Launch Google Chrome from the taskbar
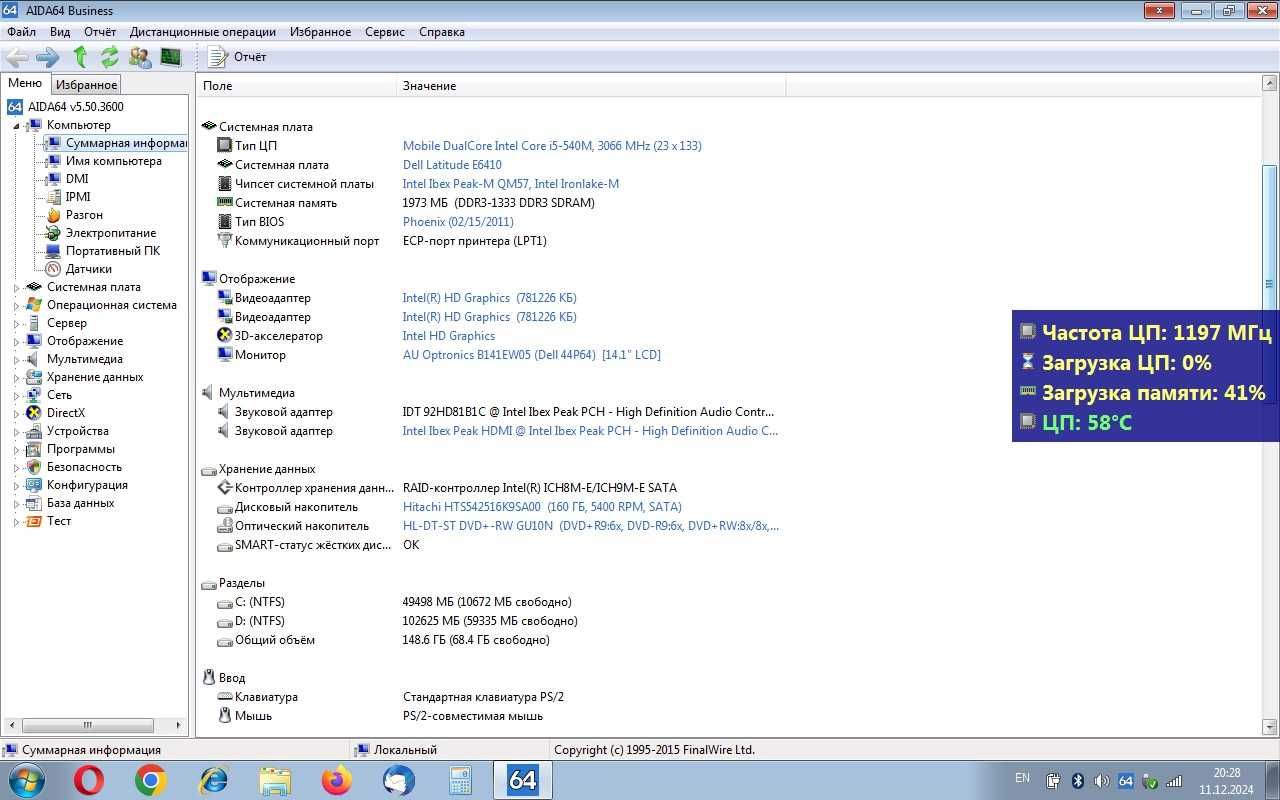The width and height of the screenshot is (1280, 800). (151, 780)
